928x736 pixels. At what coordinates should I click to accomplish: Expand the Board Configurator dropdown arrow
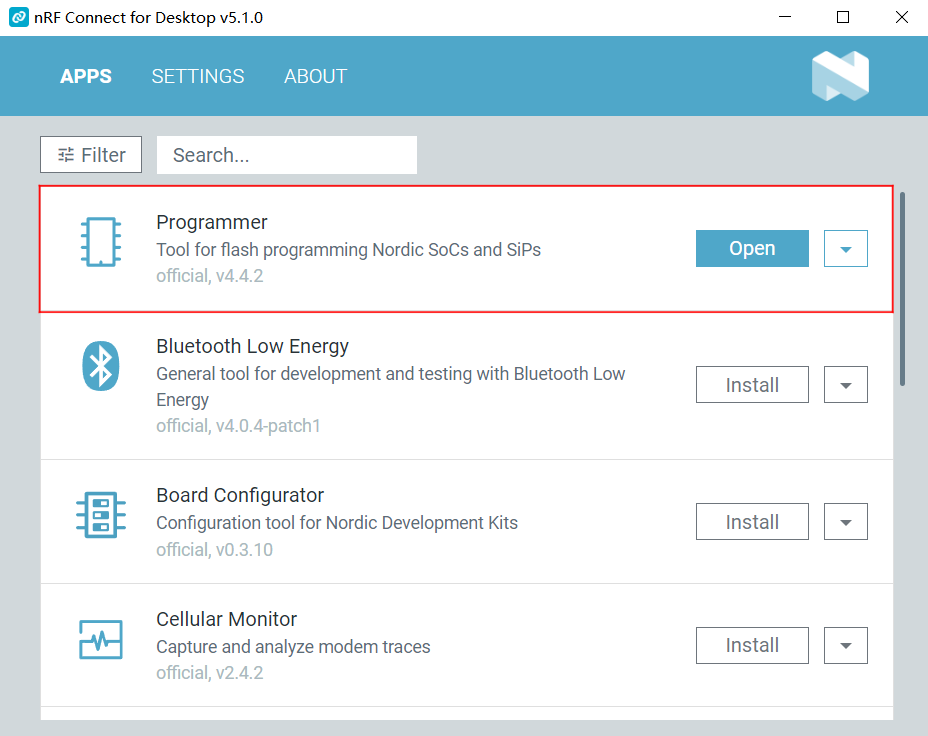click(846, 522)
